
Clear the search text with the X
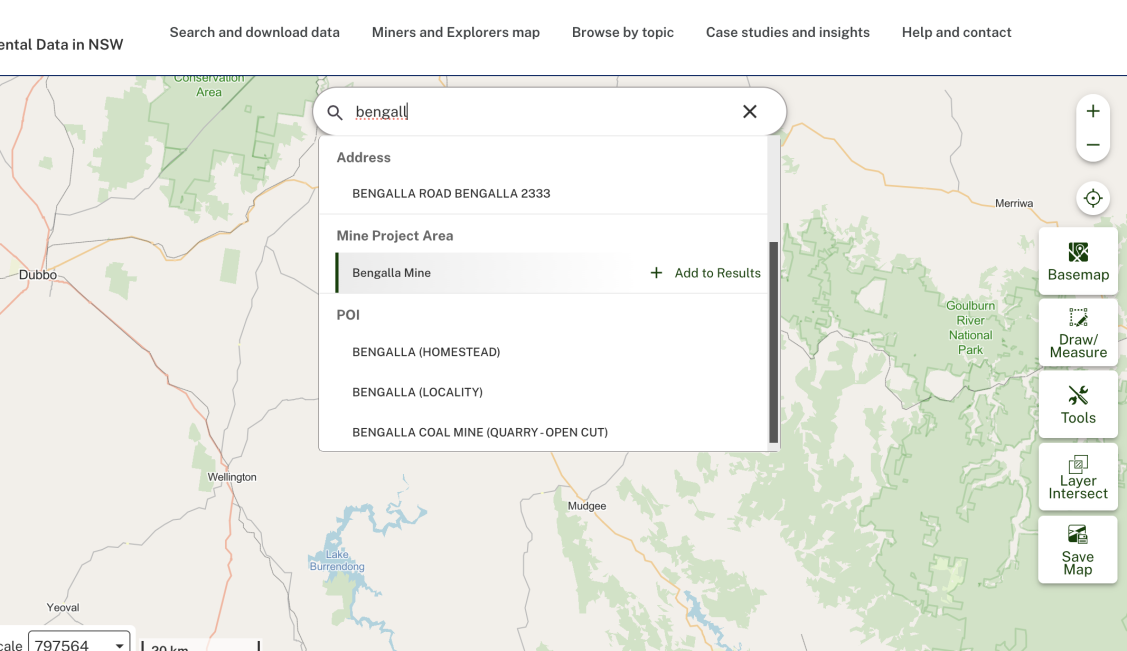pyautogui.click(x=750, y=111)
